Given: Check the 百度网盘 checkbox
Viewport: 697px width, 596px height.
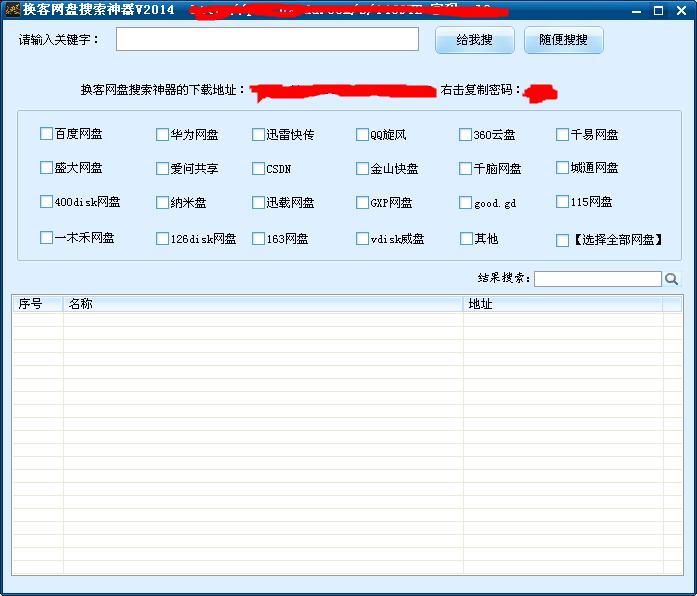Looking at the screenshot, I should (x=46, y=133).
